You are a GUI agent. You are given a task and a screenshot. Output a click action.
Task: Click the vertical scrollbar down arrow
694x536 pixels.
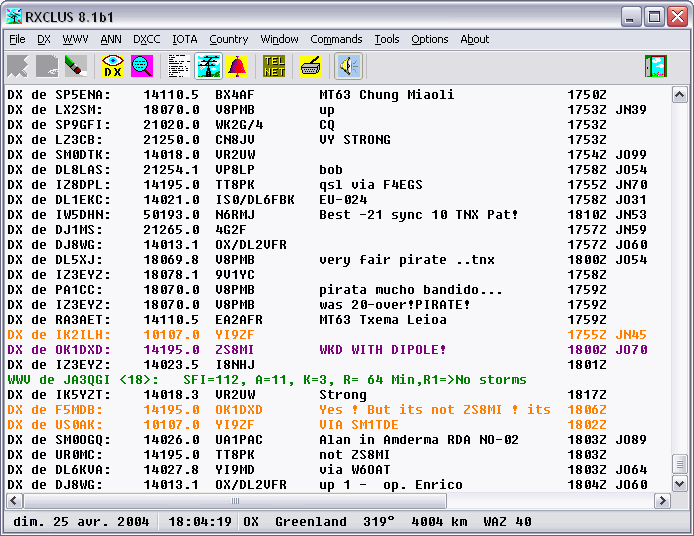[x=679, y=483]
